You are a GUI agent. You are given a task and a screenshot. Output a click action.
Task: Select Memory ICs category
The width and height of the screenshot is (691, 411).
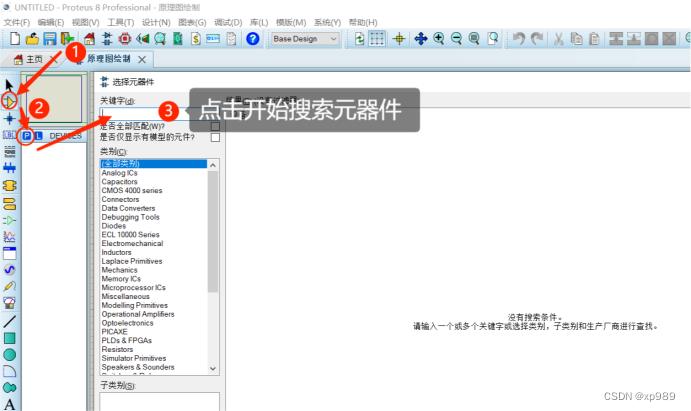pos(121,278)
